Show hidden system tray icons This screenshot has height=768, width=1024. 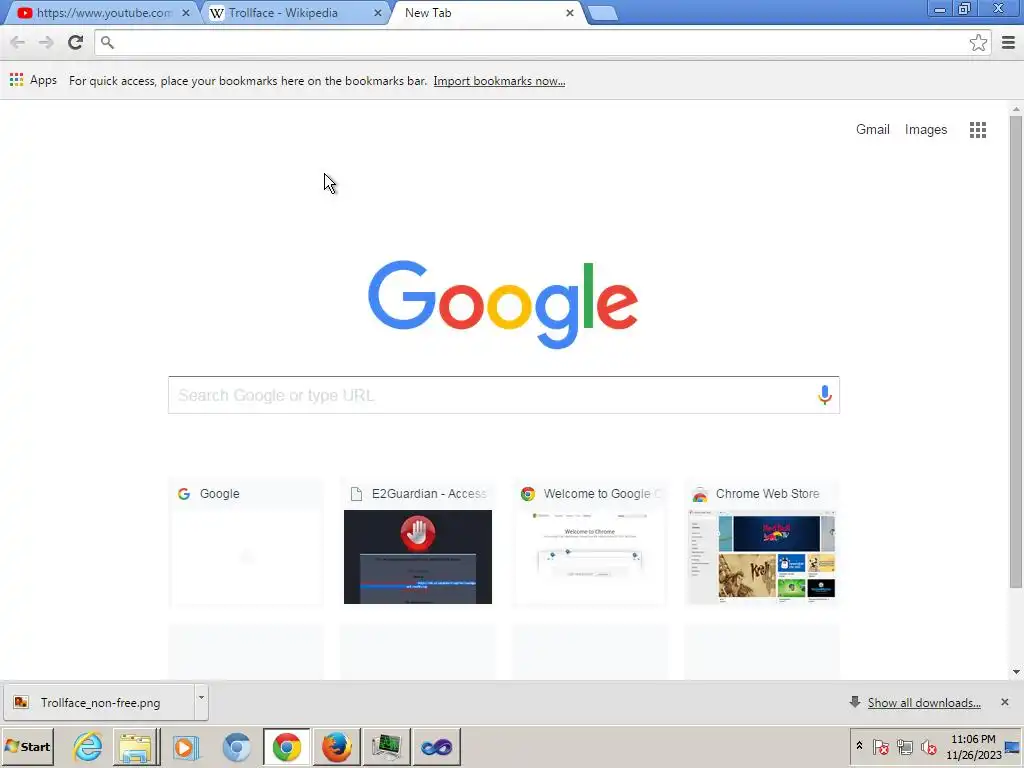859,746
